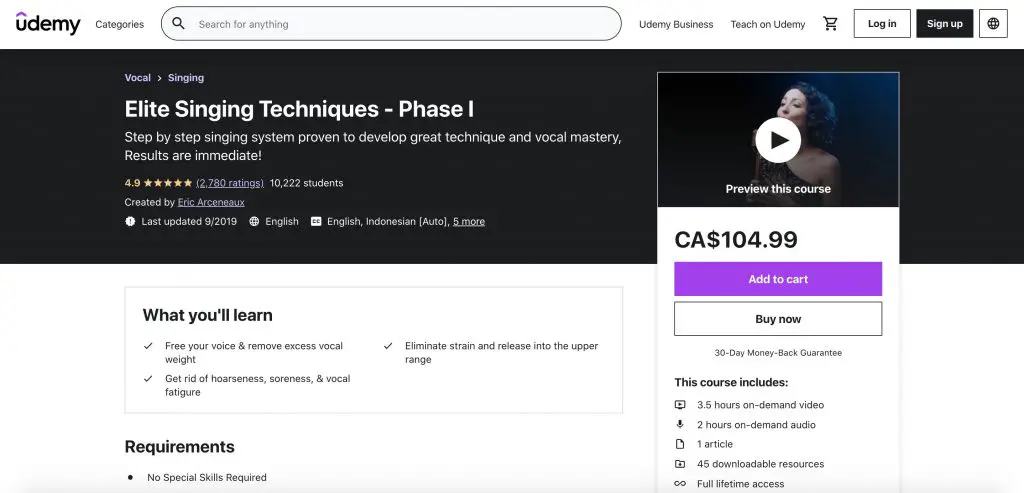Open the shopping cart icon
This screenshot has width=1024, height=493.
click(830, 24)
